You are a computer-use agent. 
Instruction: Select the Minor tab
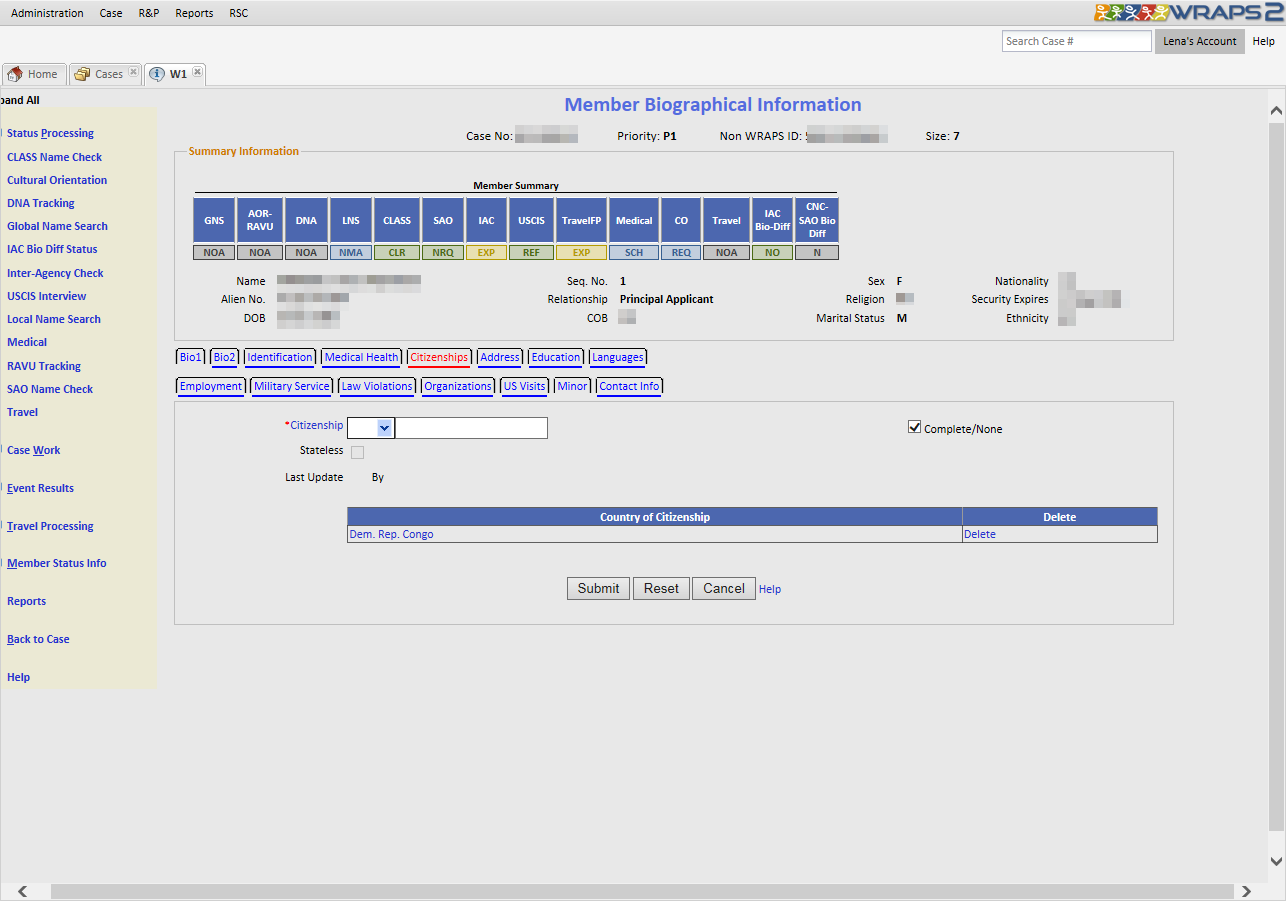click(x=573, y=386)
